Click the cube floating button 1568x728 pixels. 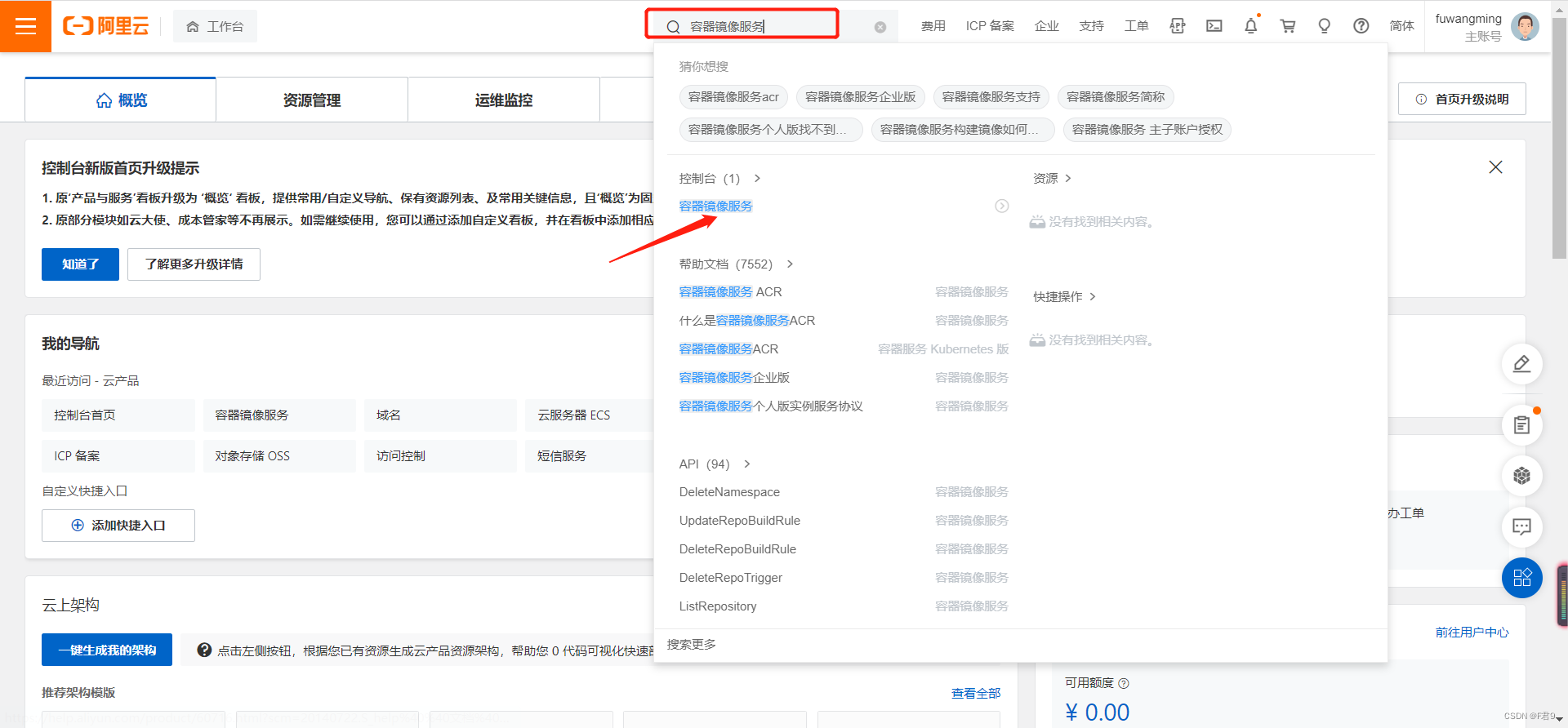coord(1521,476)
